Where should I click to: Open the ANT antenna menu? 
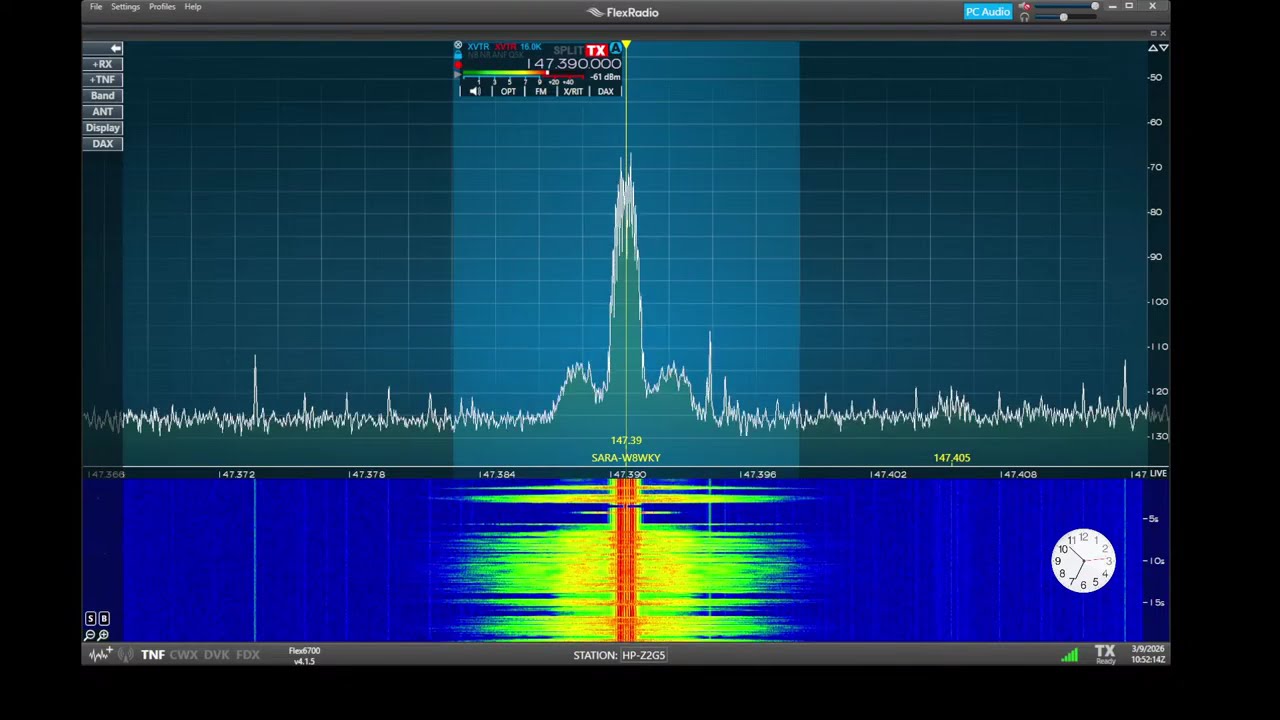coord(102,112)
